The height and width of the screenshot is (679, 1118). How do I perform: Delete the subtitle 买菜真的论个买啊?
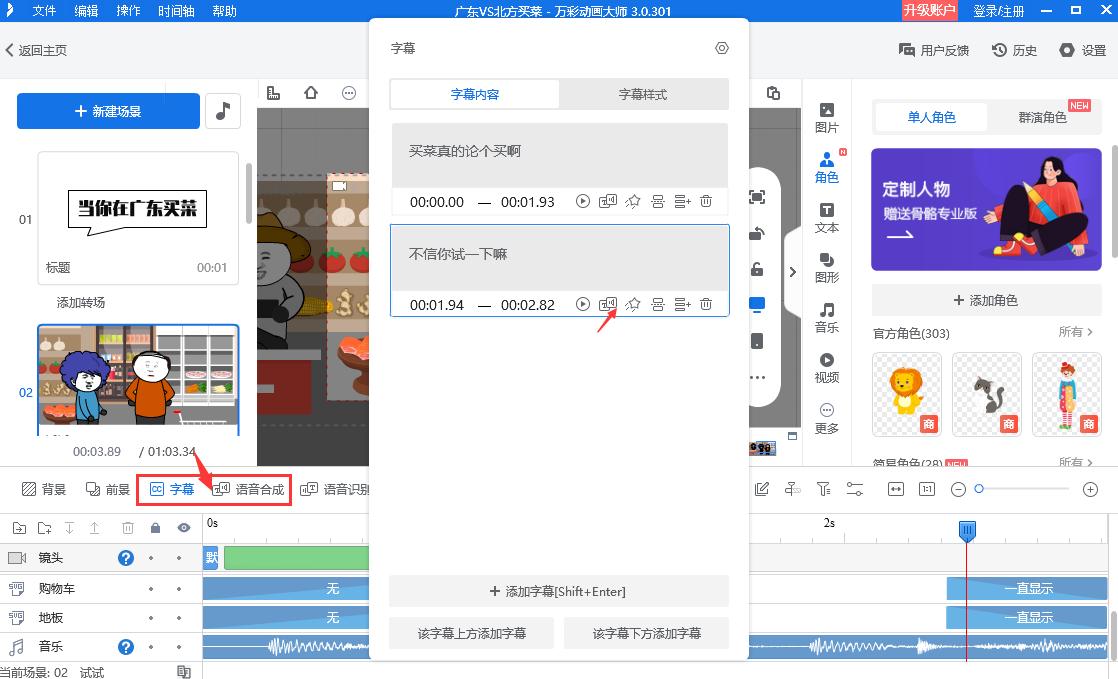[x=706, y=201]
